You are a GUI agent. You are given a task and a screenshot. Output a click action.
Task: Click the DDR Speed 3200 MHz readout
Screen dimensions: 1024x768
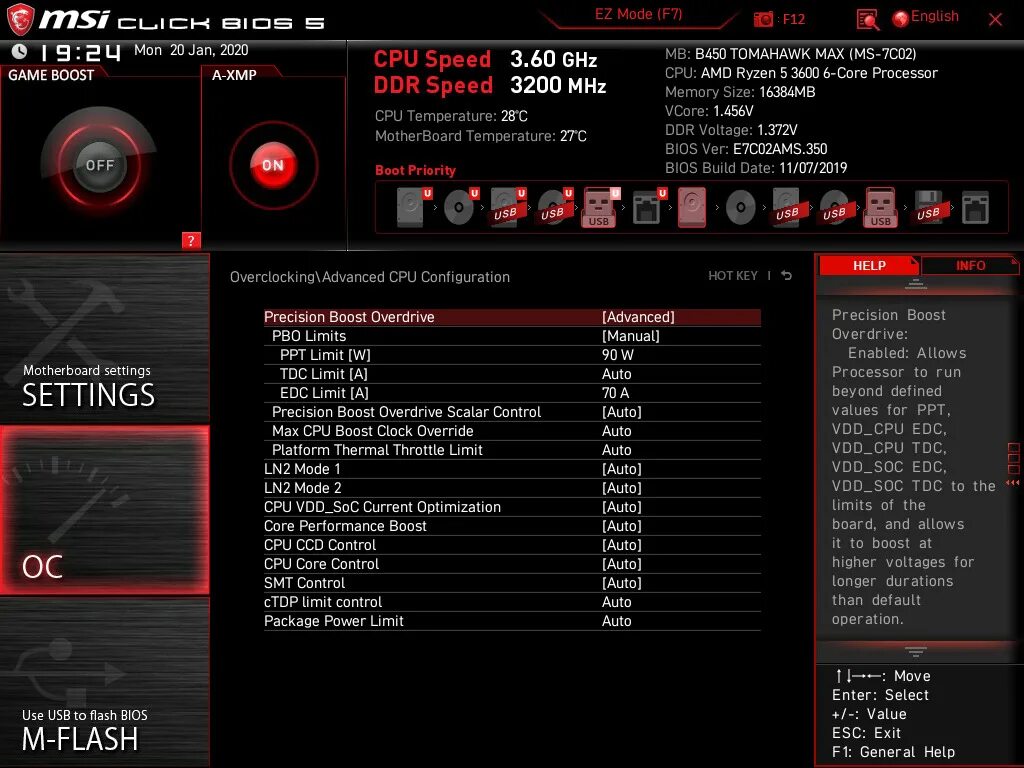tap(490, 86)
